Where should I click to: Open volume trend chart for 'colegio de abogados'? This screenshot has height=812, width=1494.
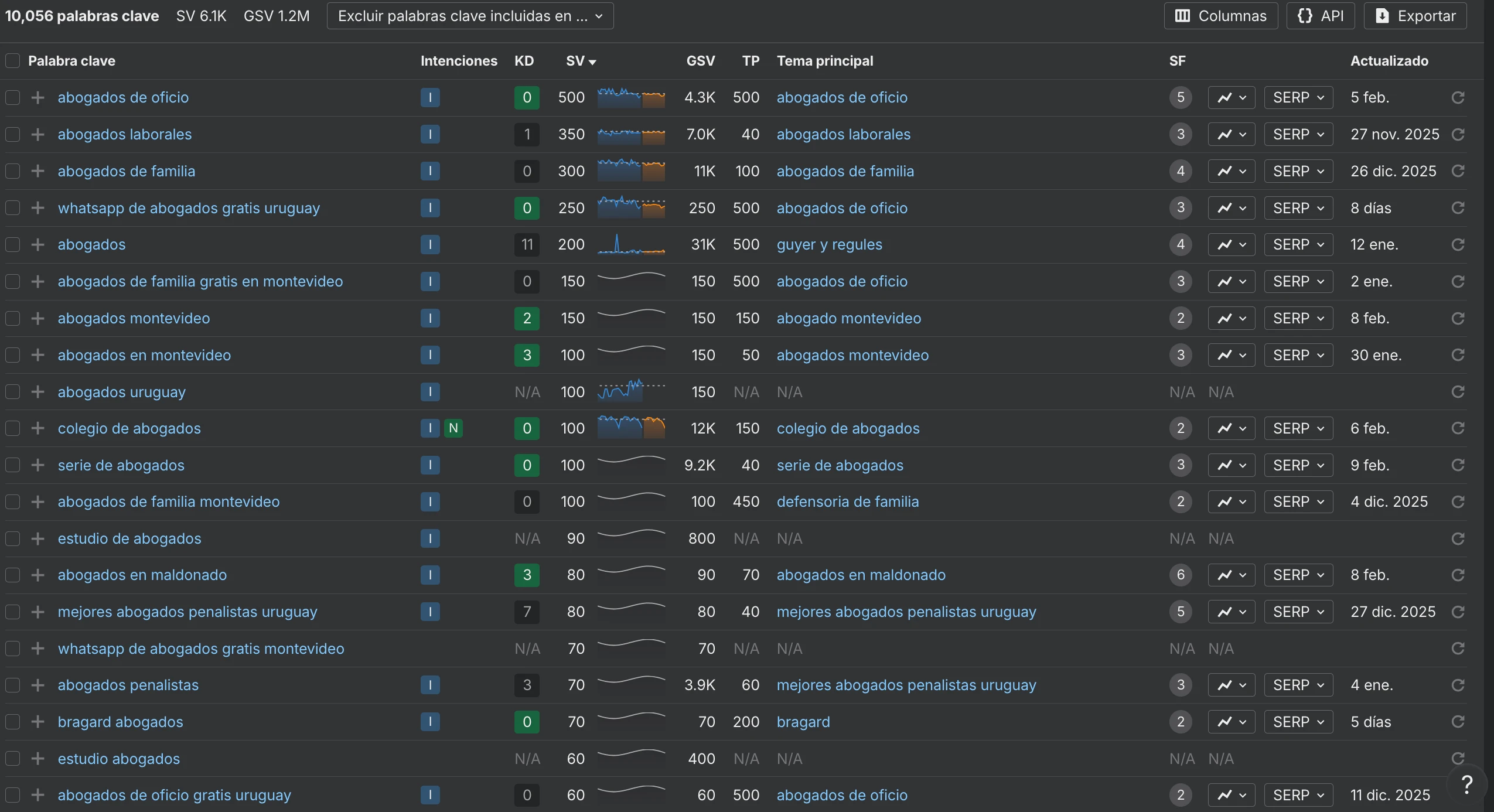pyautogui.click(x=631, y=428)
